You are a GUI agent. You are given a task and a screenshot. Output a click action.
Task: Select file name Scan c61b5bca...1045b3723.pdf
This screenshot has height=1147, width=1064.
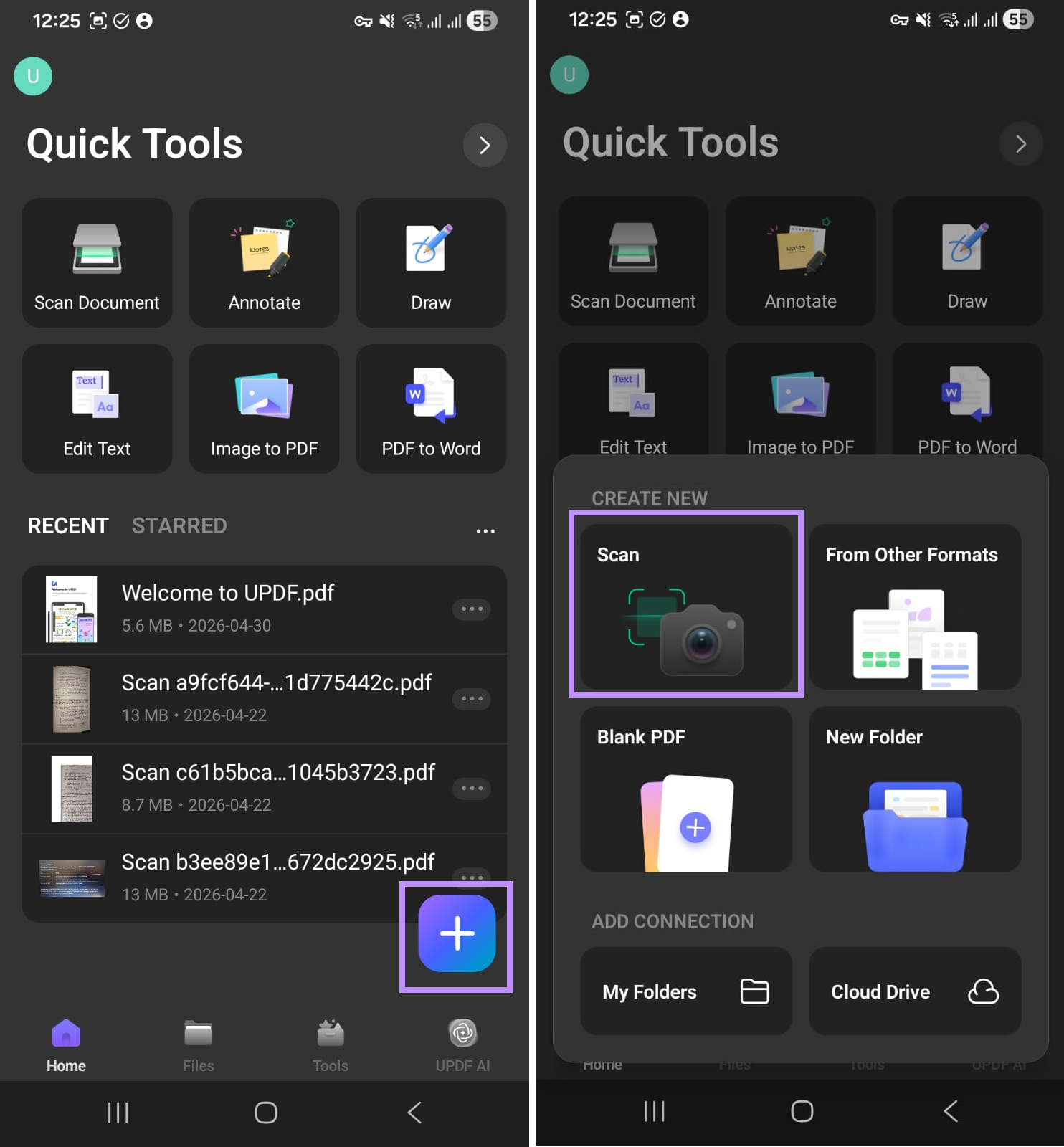click(x=278, y=773)
